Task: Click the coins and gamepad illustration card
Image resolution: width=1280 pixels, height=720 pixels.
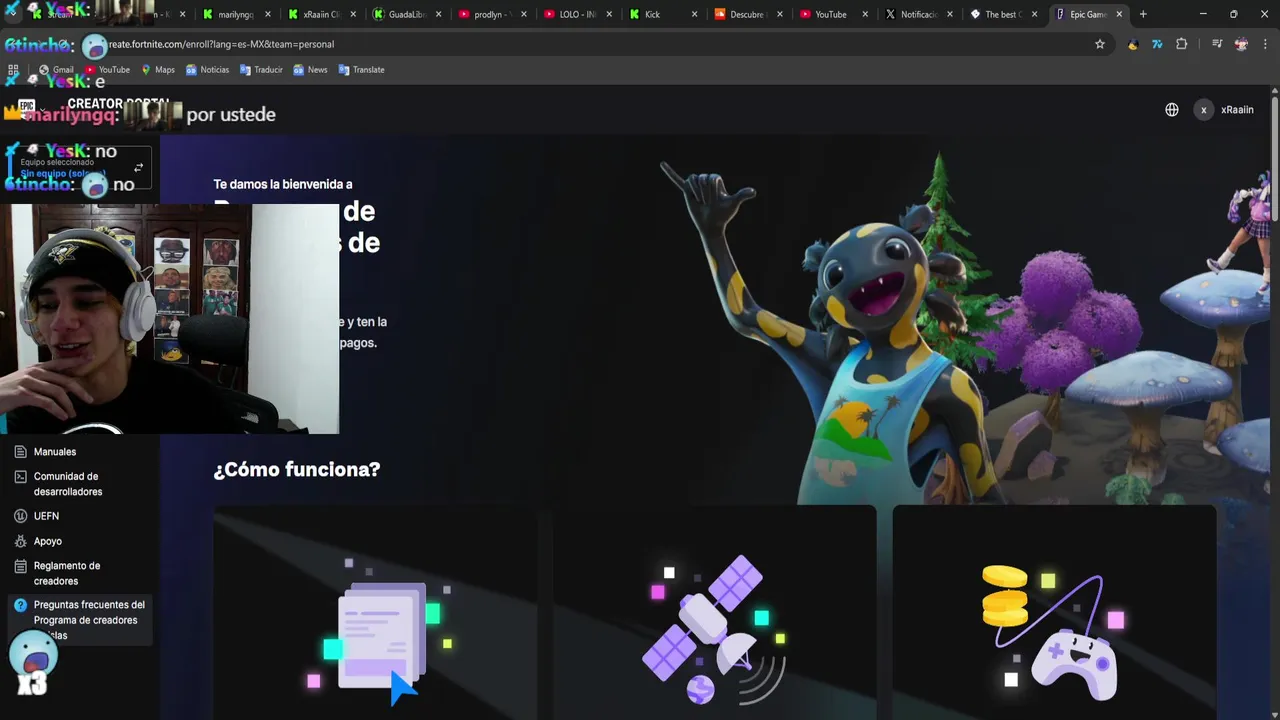Action: tap(1054, 612)
